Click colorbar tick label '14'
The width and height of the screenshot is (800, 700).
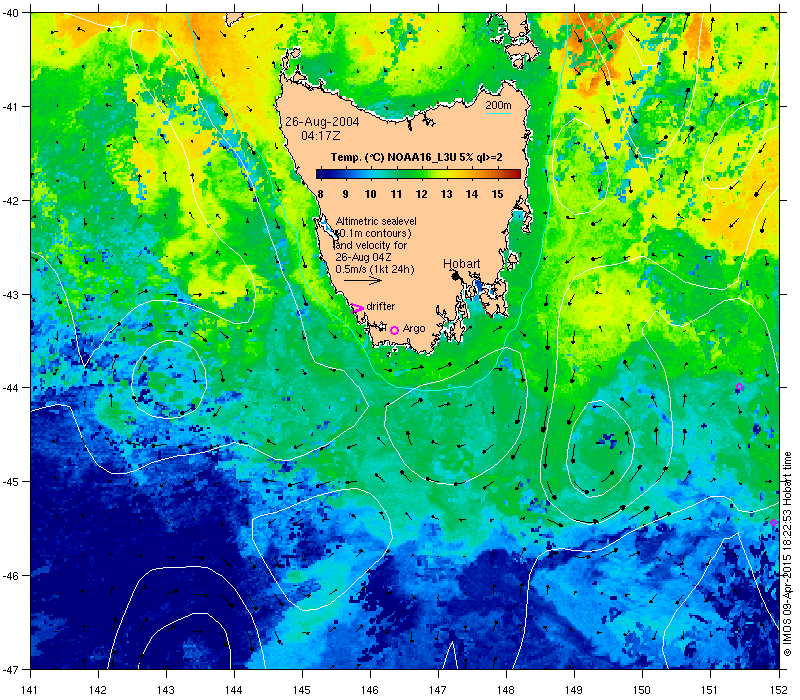click(472, 194)
